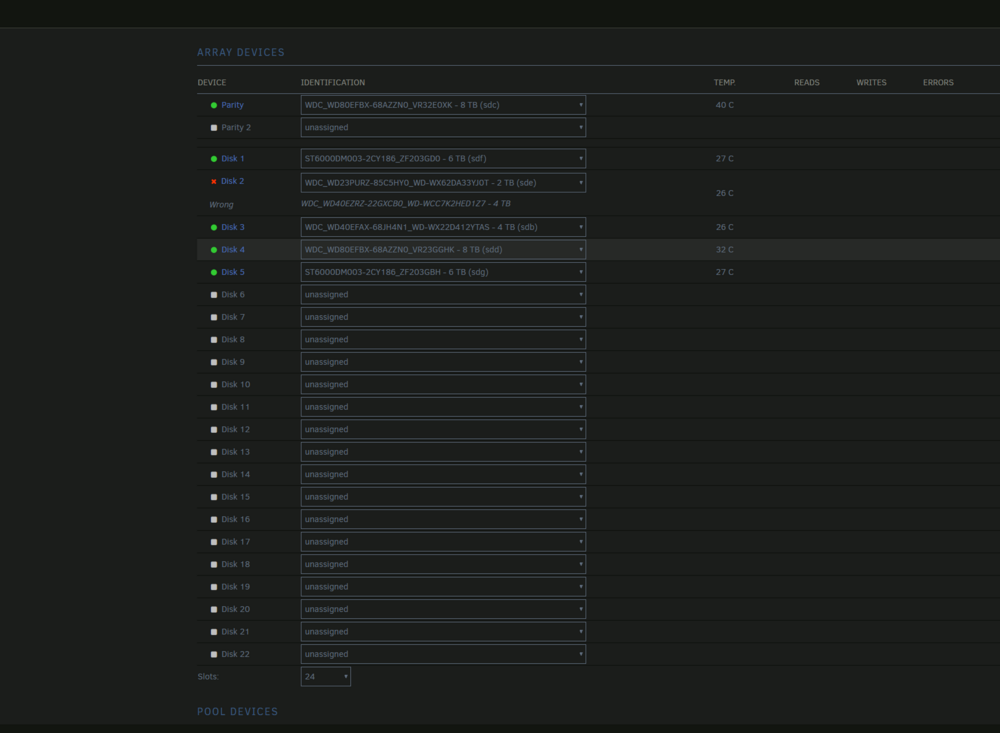Click the Disk 18 label
1000x733 pixels.
[235, 565]
